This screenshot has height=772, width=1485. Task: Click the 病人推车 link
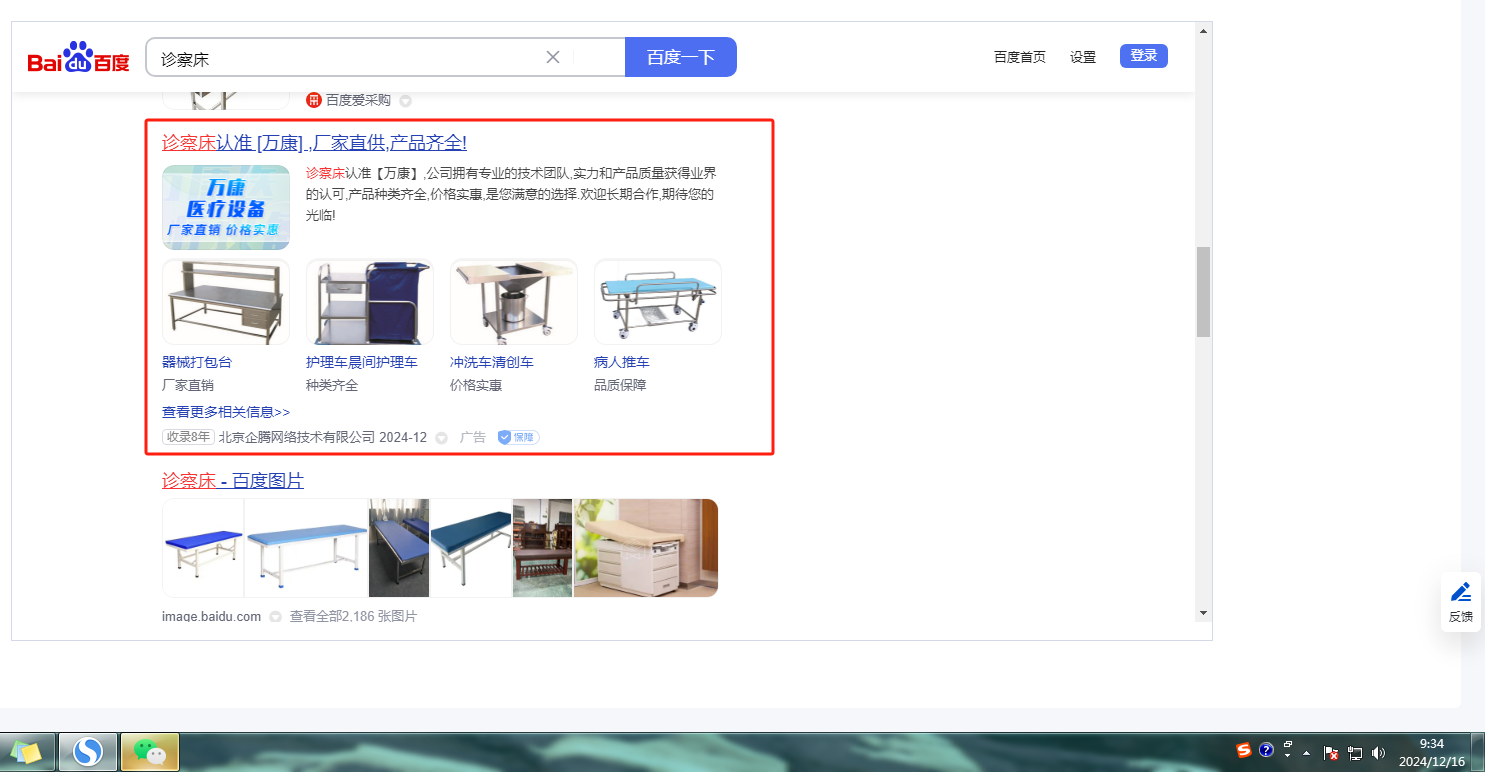[622, 362]
